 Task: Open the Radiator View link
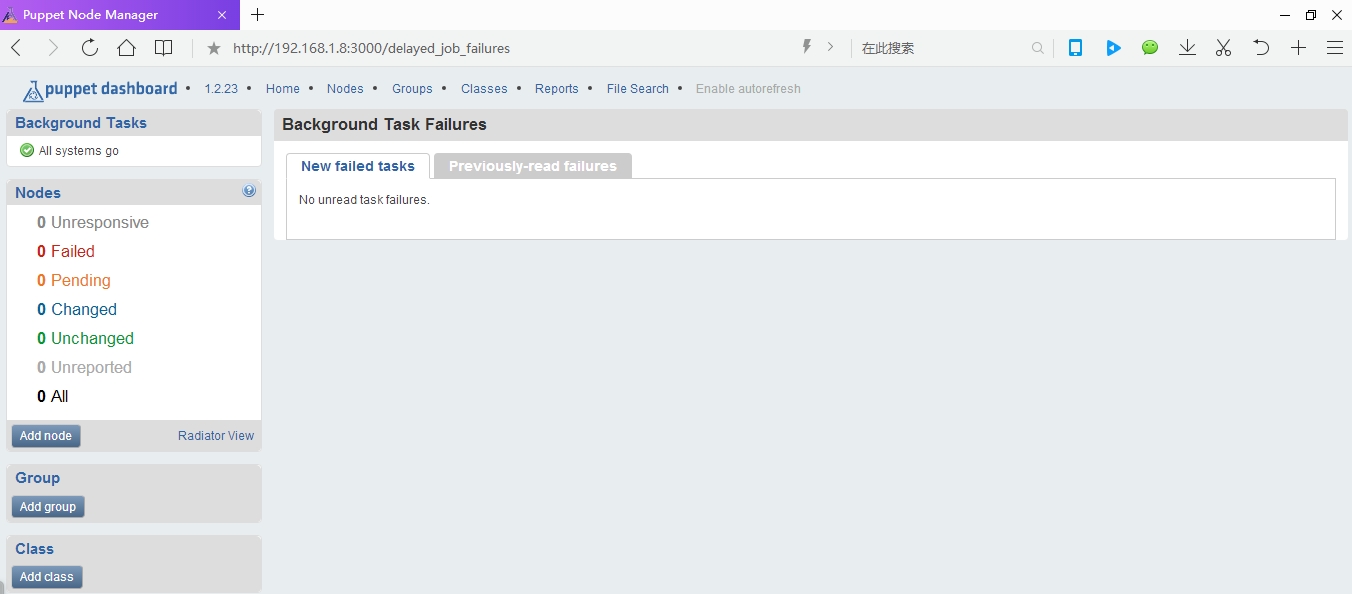216,436
